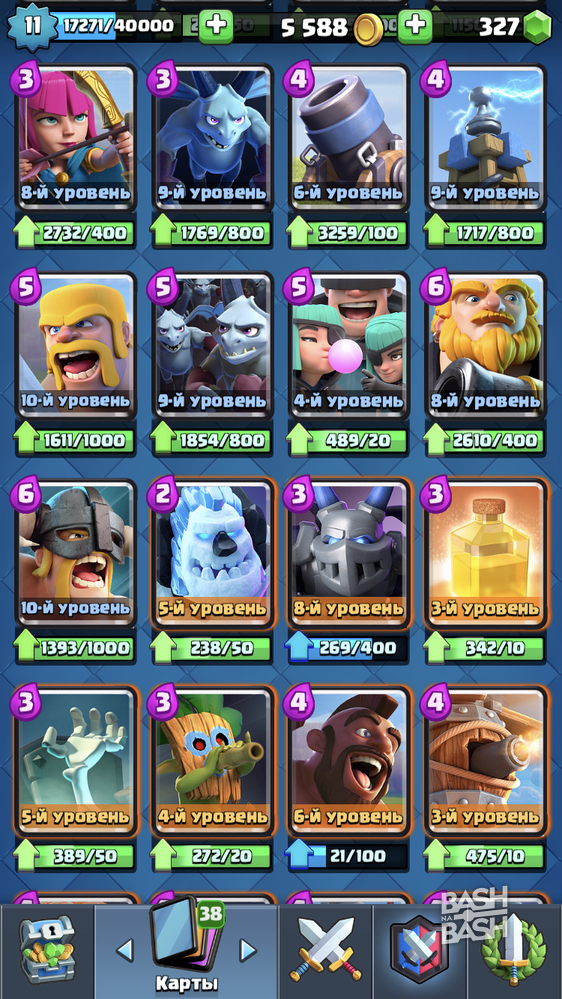This screenshot has height=999, width=562.
Task: Select the Archers card
Action: pyautogui.click(x=75, y=136)
